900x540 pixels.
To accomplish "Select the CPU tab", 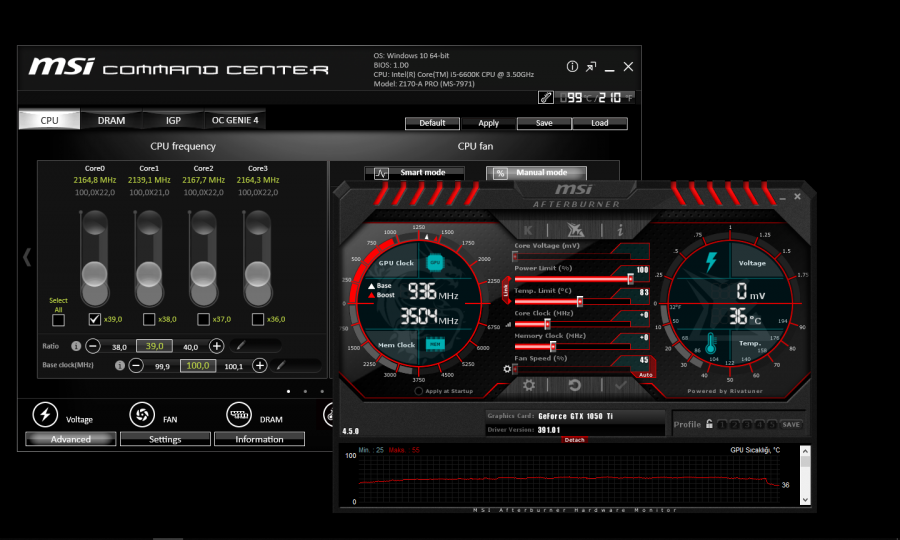I will coord(49,120).
